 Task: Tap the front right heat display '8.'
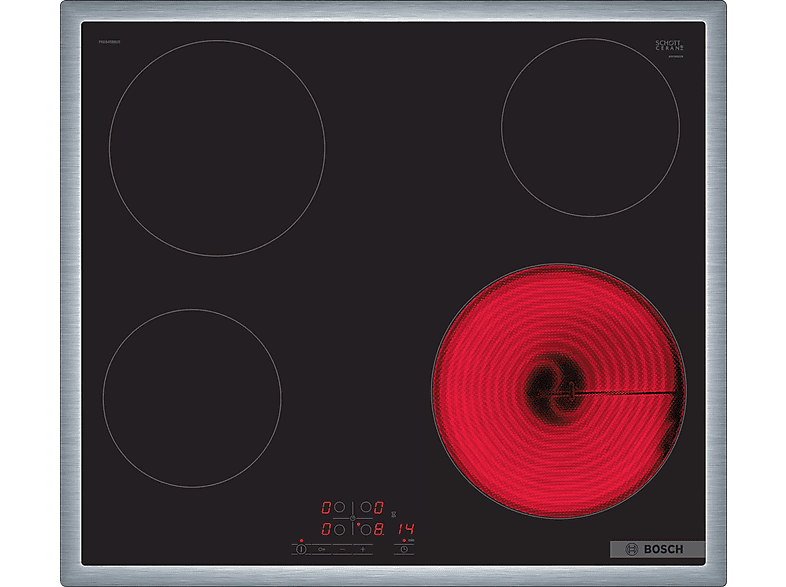tap(379, 529)
